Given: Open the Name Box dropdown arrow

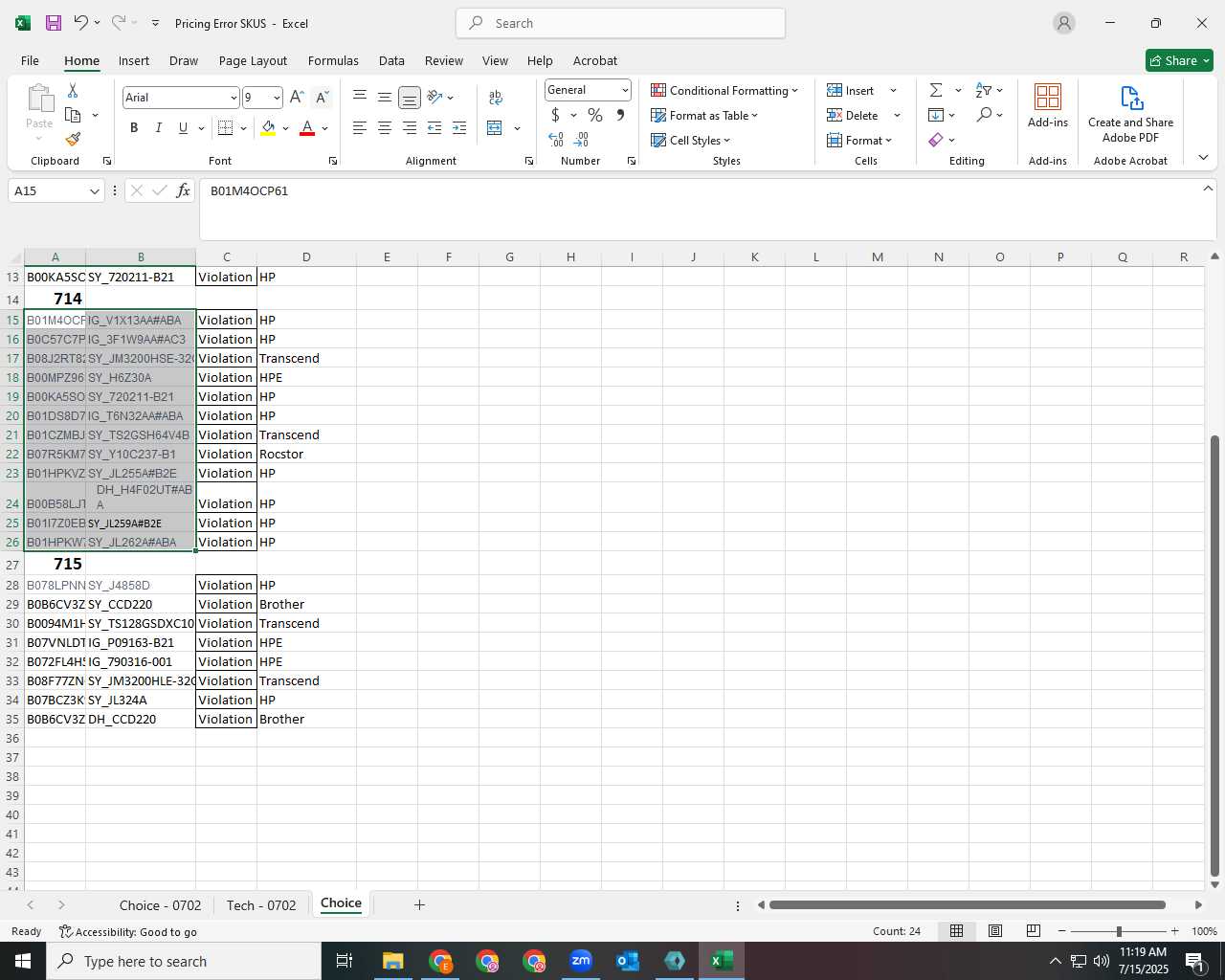Looking at the screenshot, I should [94, 191].
